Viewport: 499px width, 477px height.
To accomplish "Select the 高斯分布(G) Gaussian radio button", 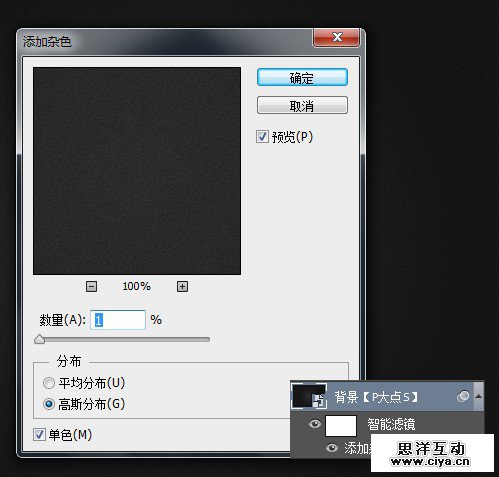I will [x=49, y=404].
